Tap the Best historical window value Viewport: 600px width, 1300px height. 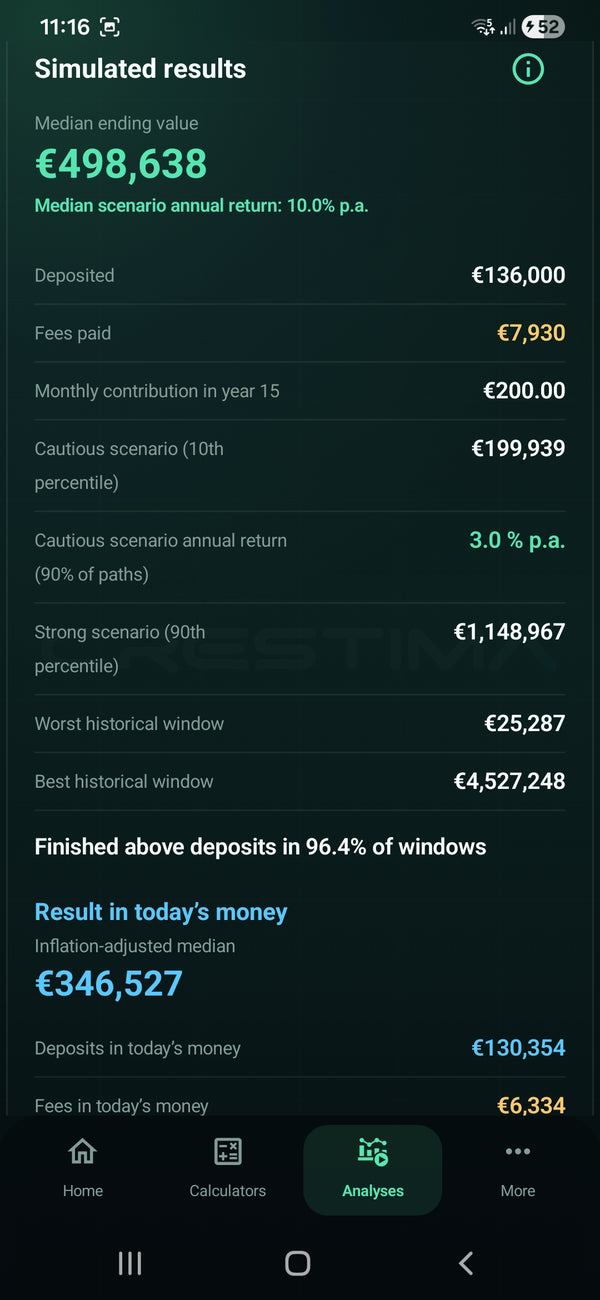[510, 782]
